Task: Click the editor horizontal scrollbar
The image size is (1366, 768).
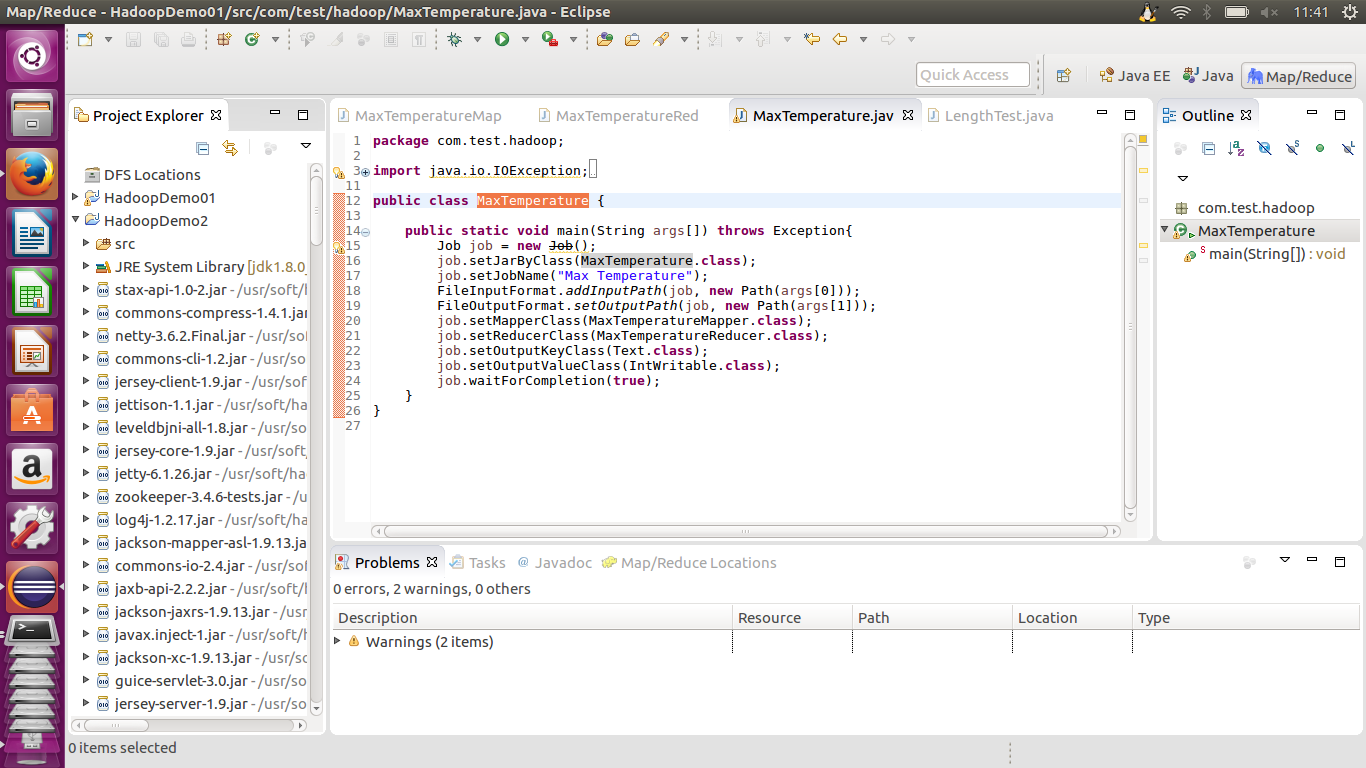Action: [745, 532]
